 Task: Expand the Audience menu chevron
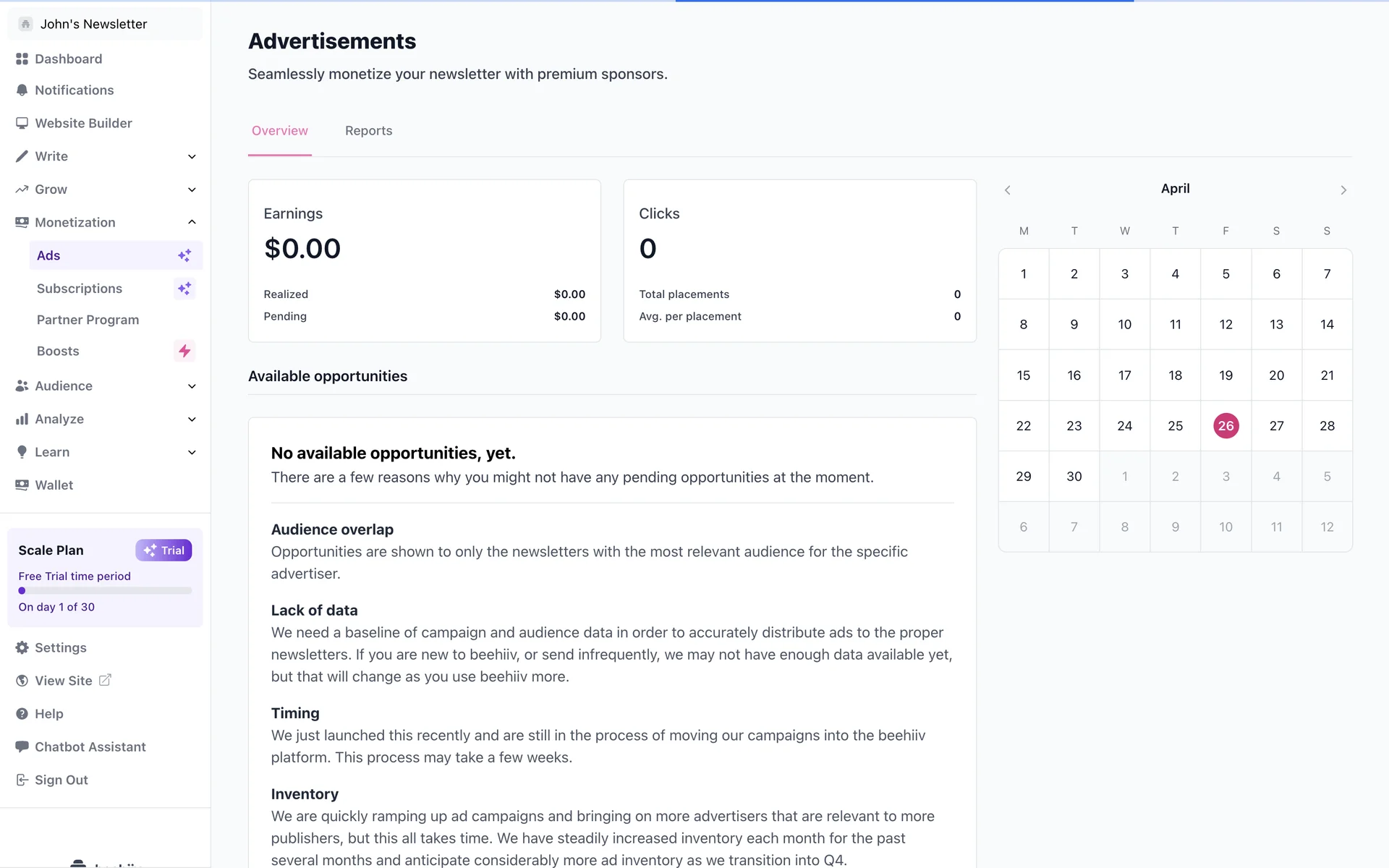point(192,386)
